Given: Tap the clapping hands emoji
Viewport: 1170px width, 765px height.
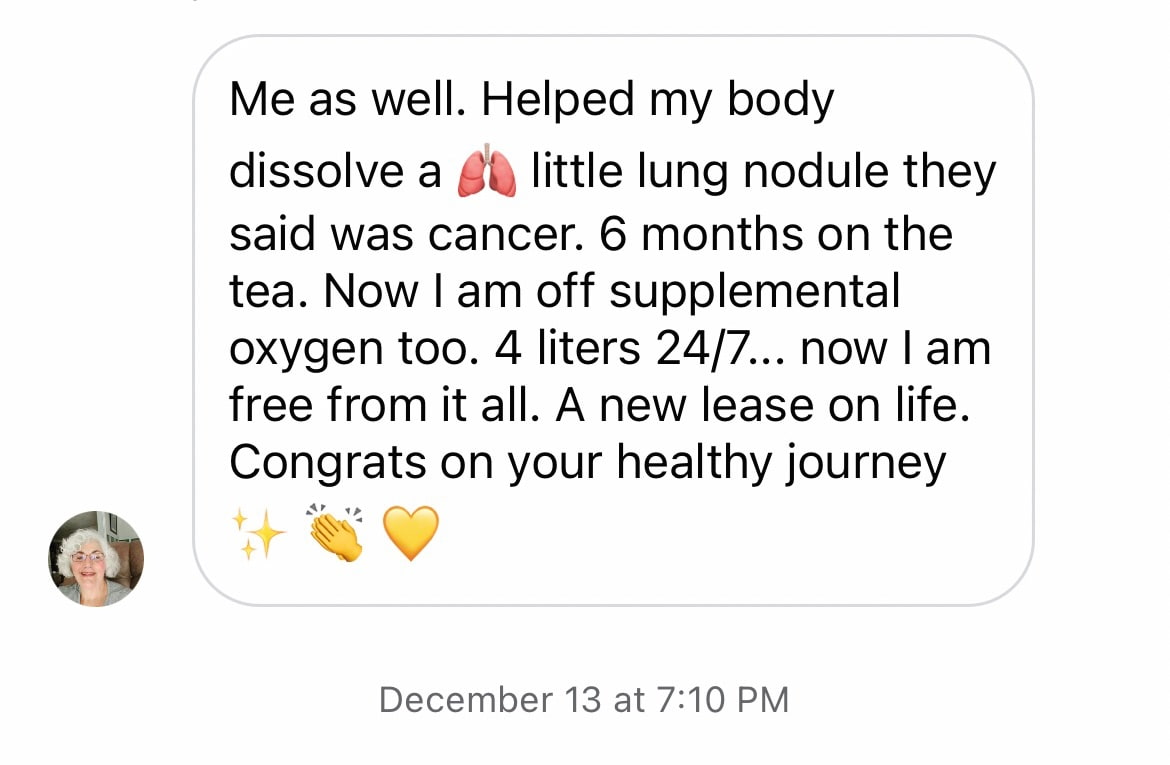Looking at the screenshot, I should click(x=336, y=531).
